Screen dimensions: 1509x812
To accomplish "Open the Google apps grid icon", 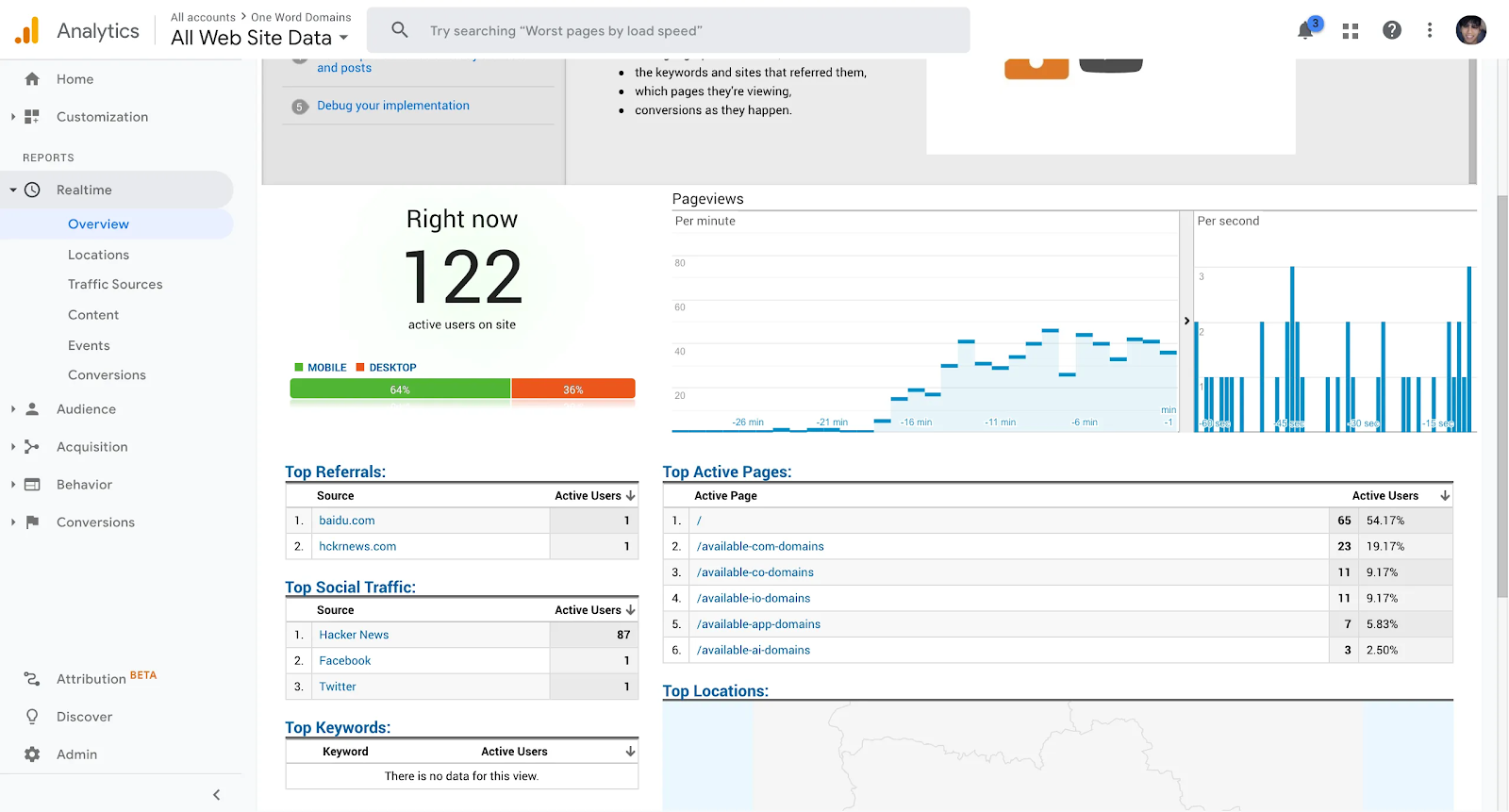I will point(1351,30).
